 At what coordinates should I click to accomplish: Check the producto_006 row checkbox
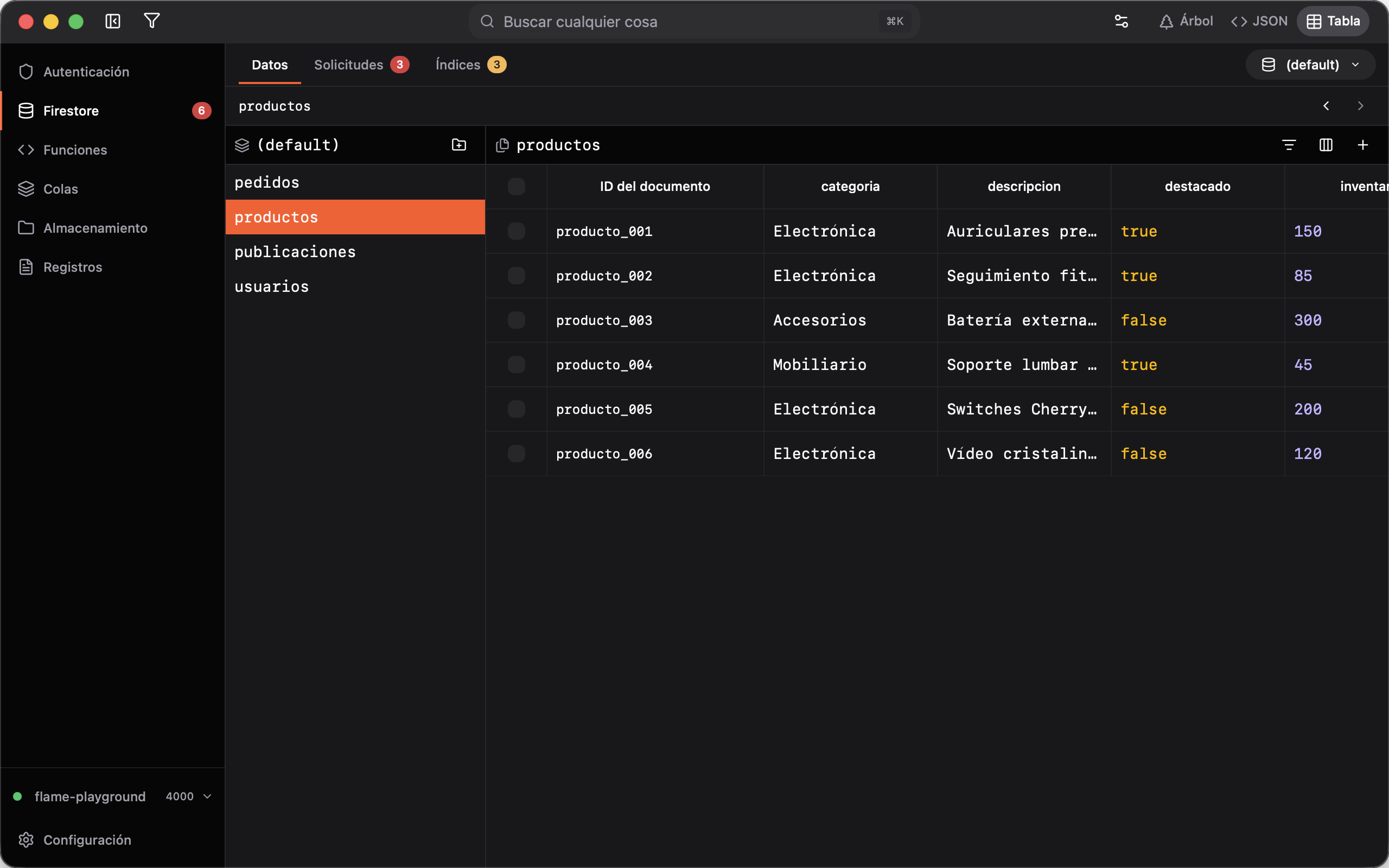pos(517,454)
